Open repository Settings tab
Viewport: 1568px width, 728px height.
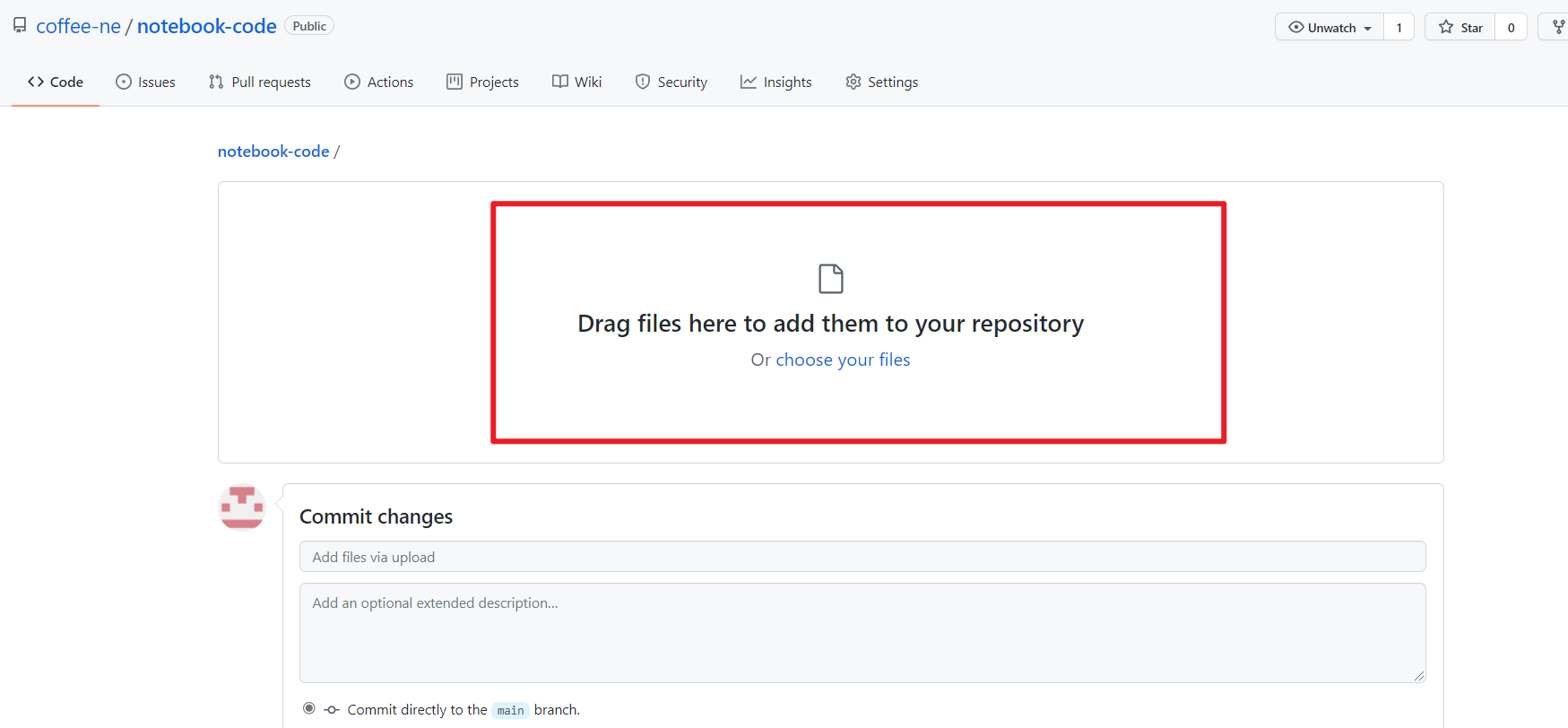(x=882, y=82)
